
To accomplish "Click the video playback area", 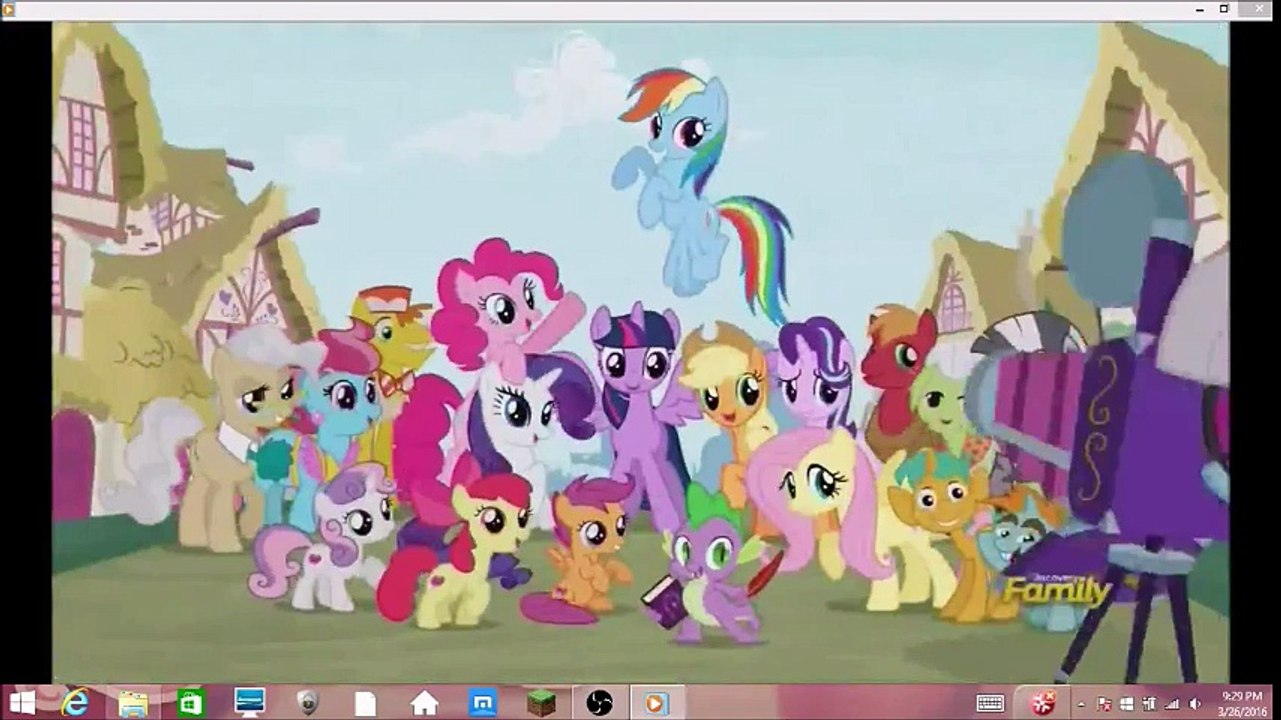I will tap(640, 352).
